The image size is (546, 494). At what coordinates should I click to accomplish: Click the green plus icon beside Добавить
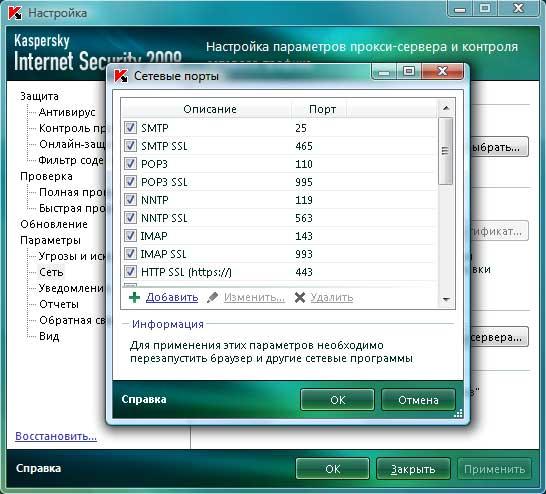pyautogui.click(x=134, y=298)
